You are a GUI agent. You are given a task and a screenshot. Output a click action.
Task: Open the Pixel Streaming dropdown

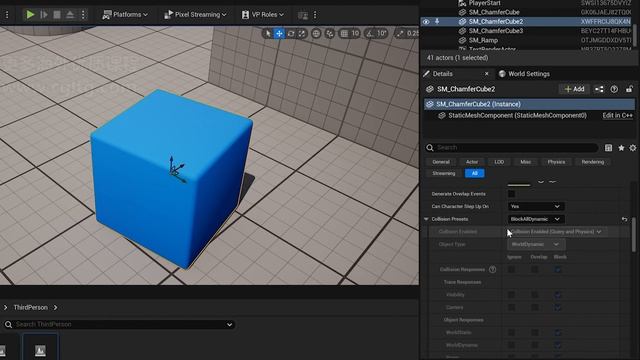click(x=195, y=15)
